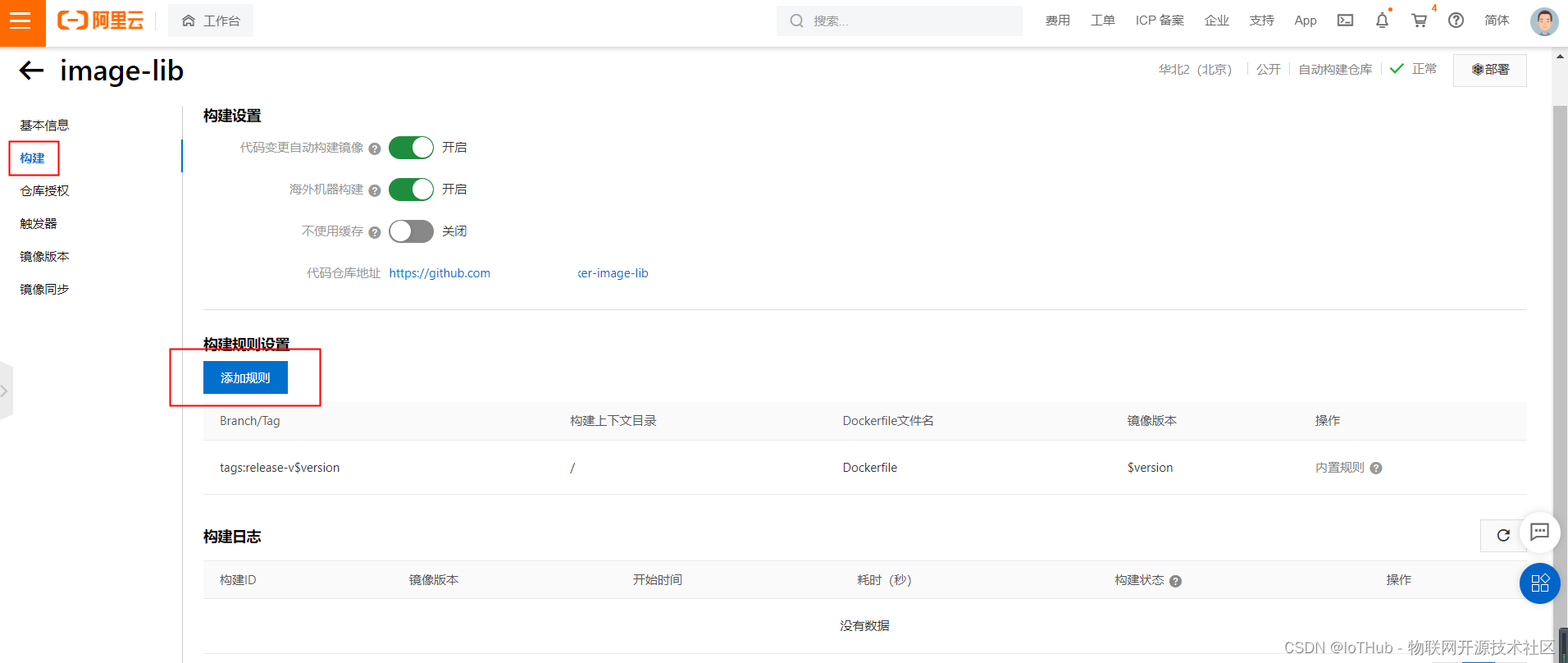Enable the no-cache build option
Screen dimensions: 1568x663
(411, 231)
